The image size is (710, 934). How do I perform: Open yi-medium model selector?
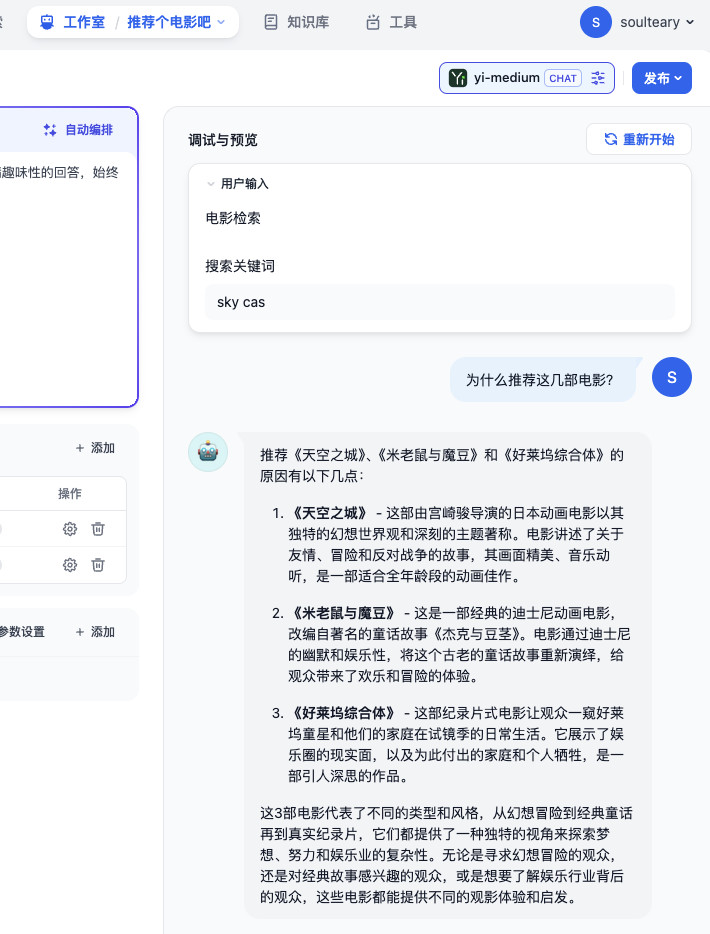[x=527, y=78]
